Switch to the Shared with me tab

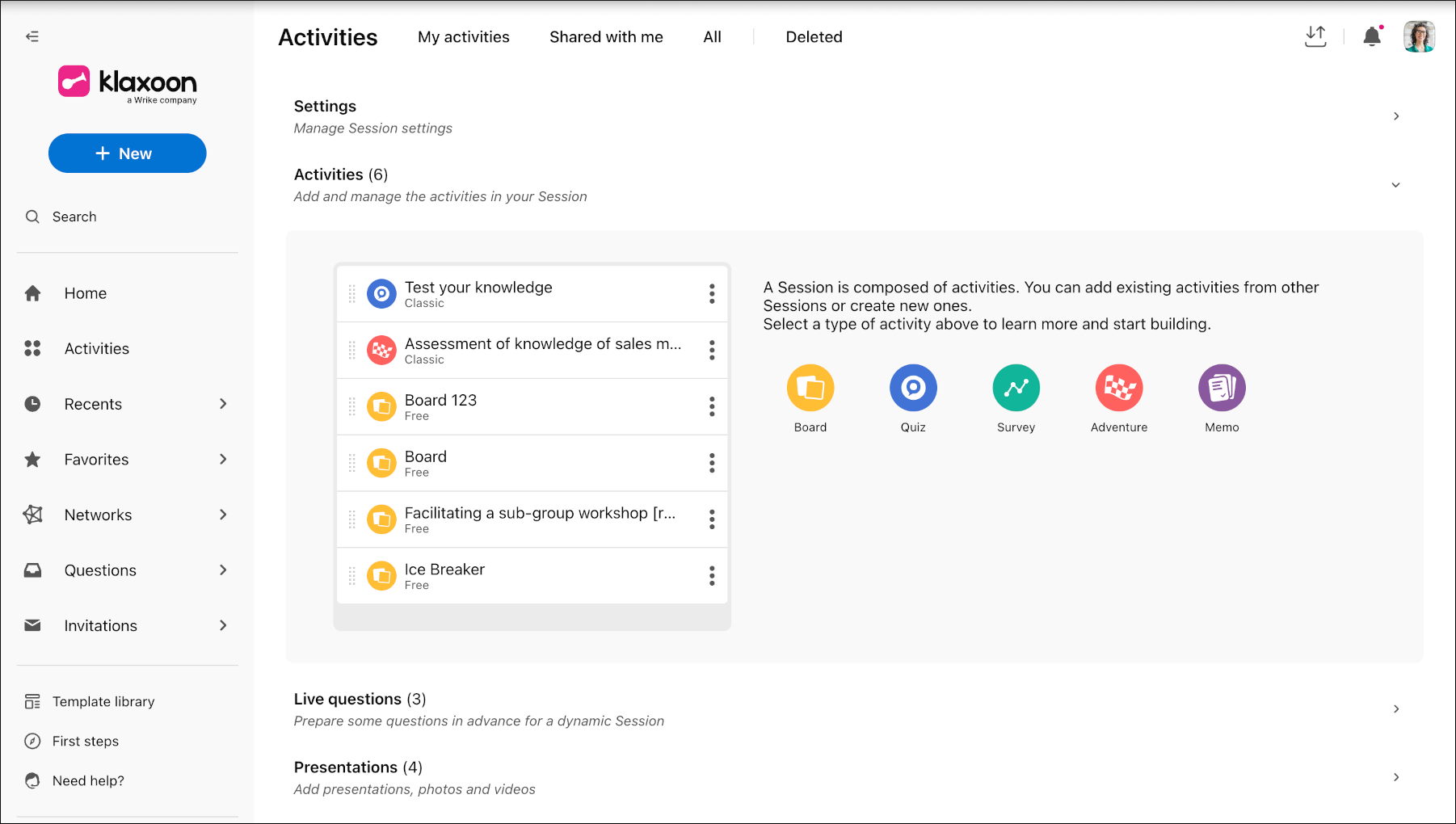tap(606, 37)
